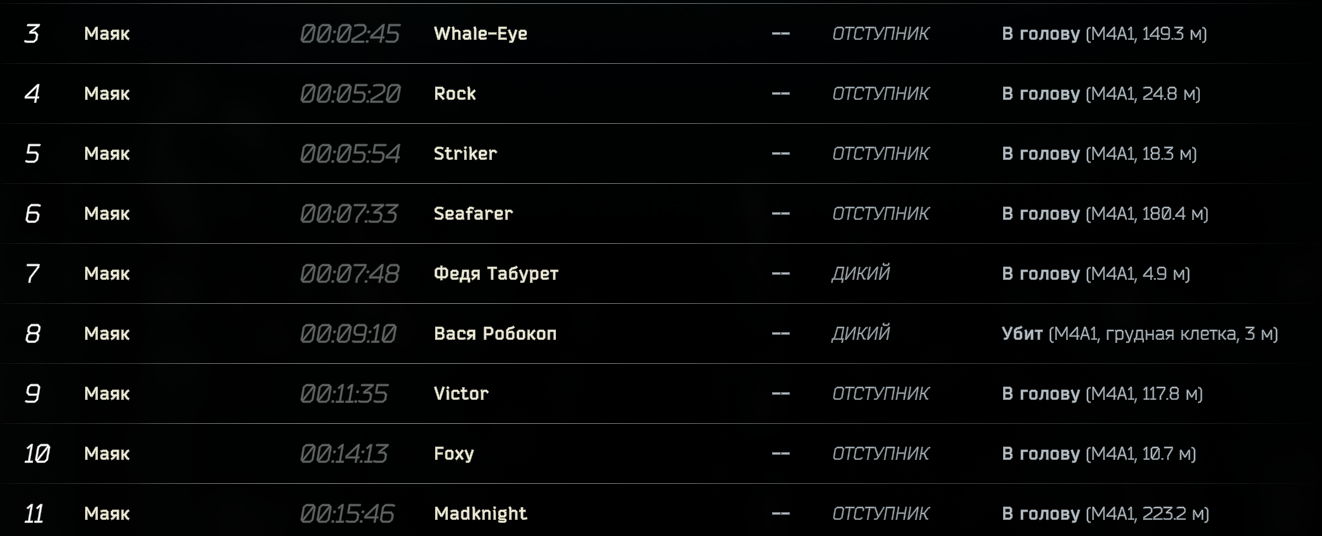Select the Foxy row name
This screenshot has width=1322, height=536.
click(454, 454)
